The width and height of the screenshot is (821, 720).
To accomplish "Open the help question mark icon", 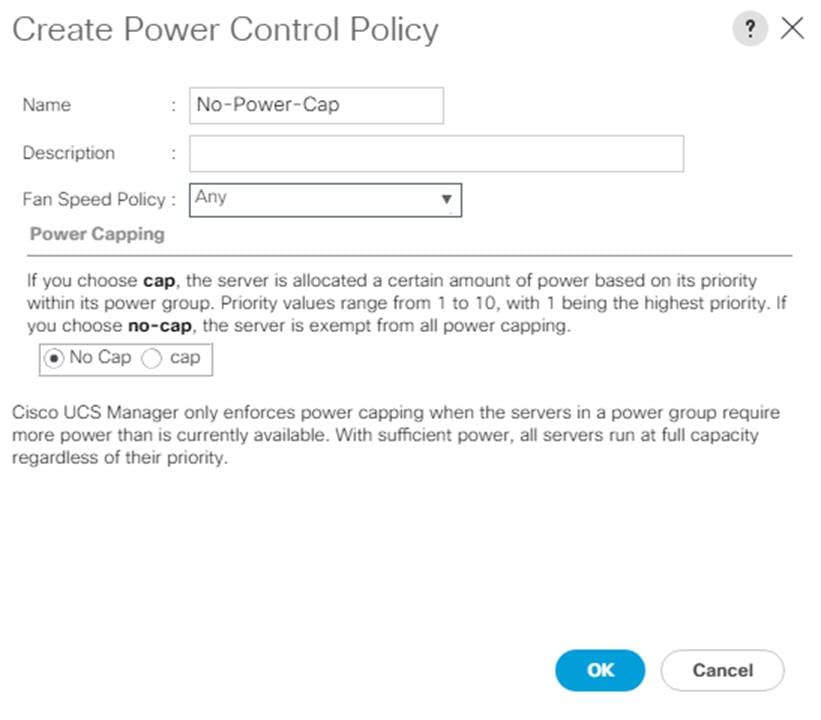I will point(750,28).
